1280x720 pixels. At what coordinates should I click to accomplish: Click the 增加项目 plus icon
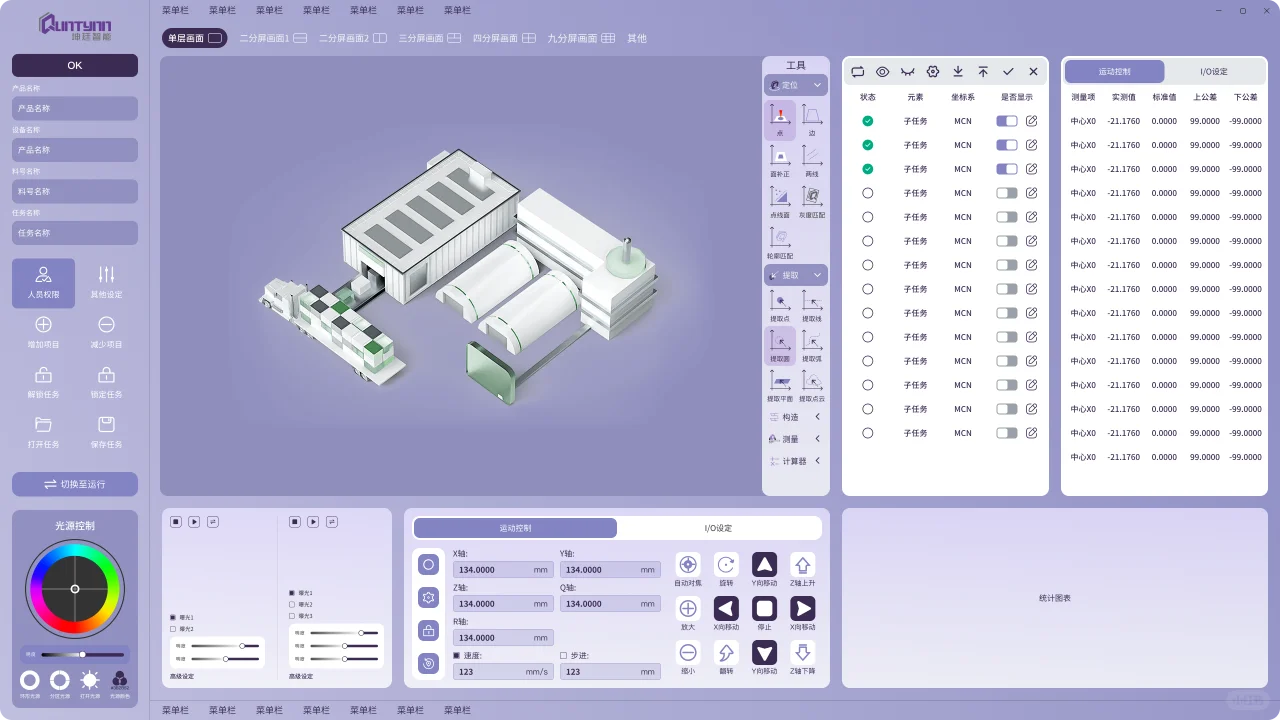[43, 325]
